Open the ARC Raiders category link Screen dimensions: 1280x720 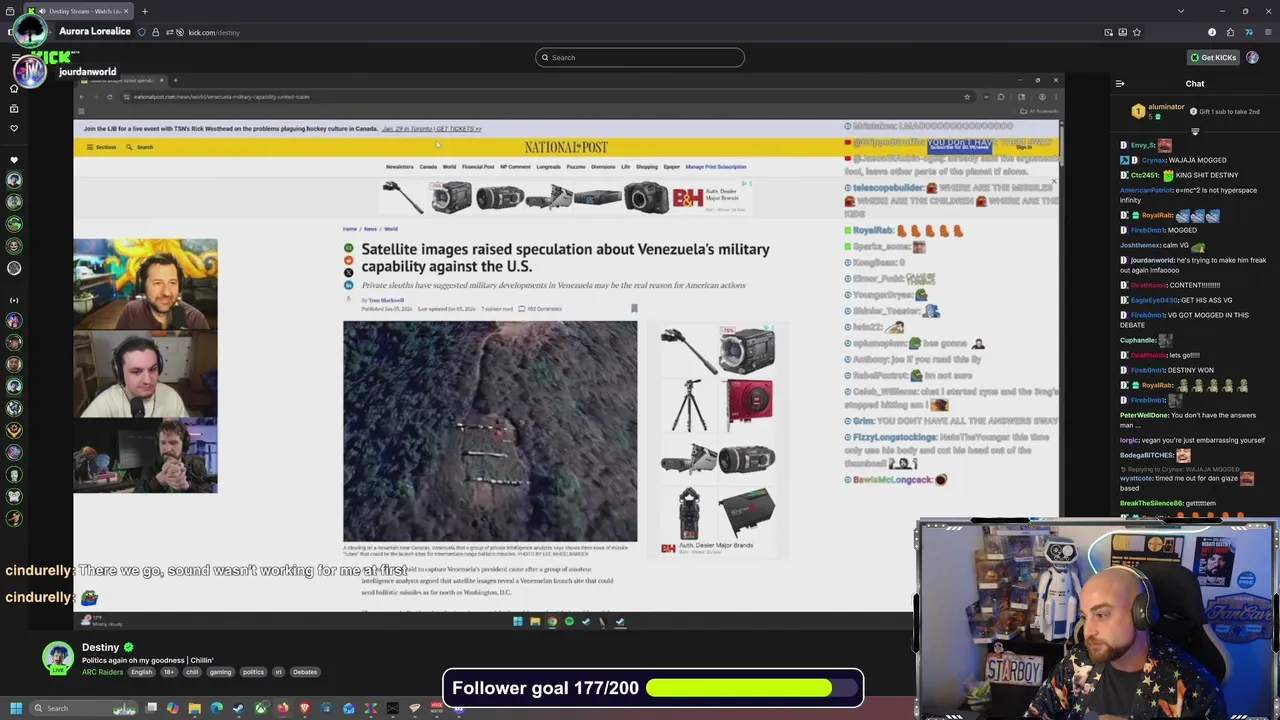tap(102, 672)
